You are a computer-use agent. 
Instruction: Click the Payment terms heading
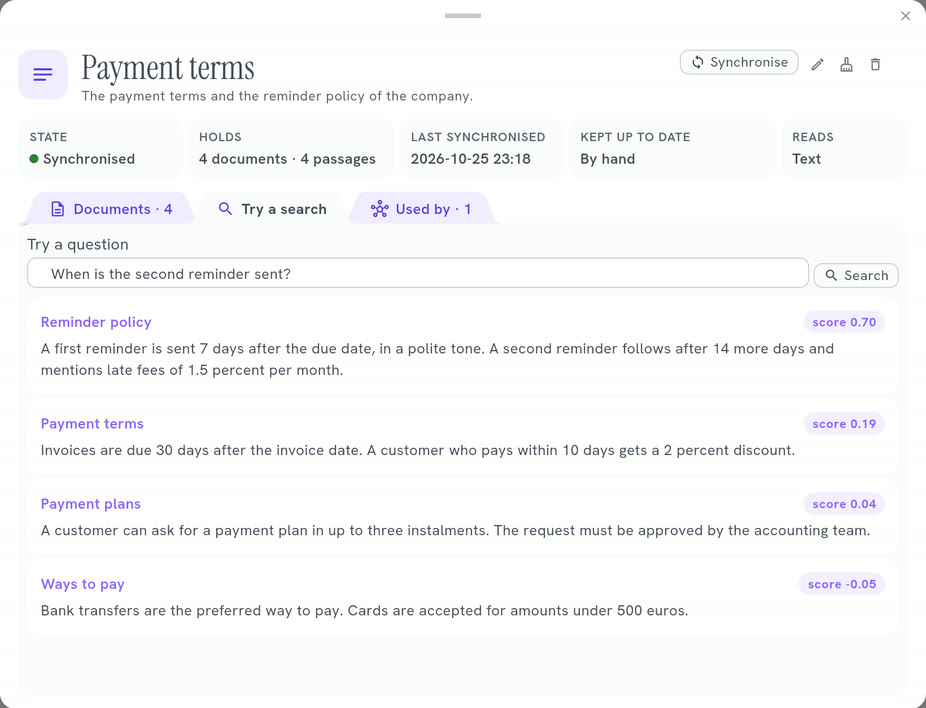coord(168,68)
